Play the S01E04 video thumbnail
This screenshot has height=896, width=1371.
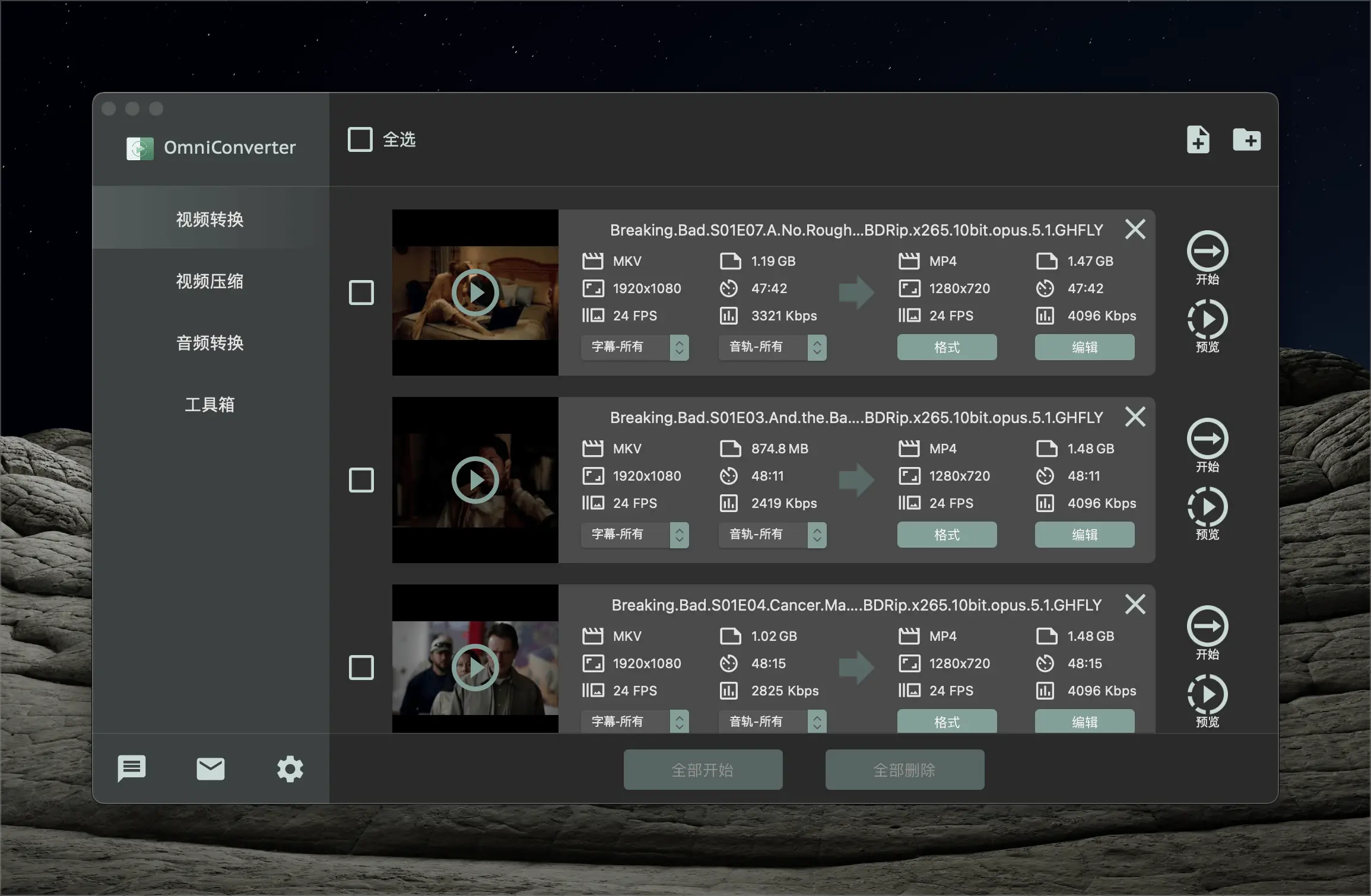[475, 668]
